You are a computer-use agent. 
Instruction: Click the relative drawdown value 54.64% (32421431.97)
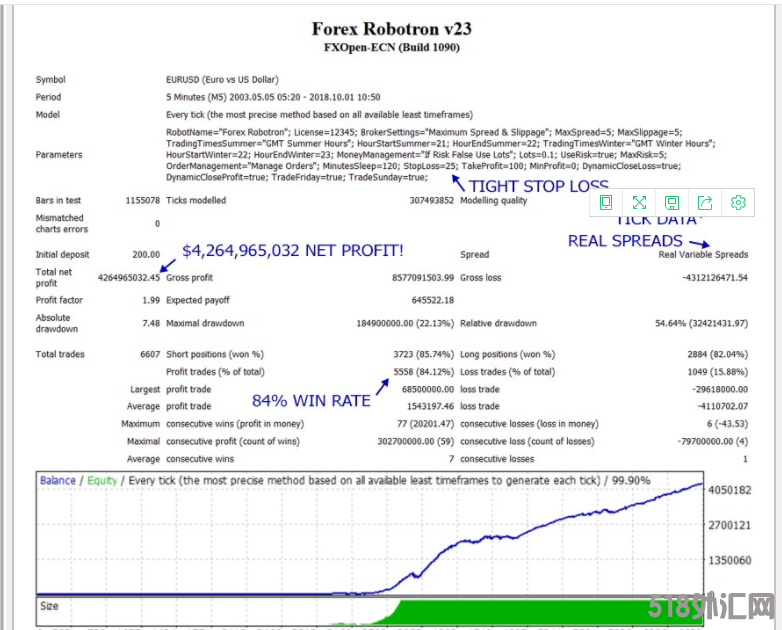701,323
